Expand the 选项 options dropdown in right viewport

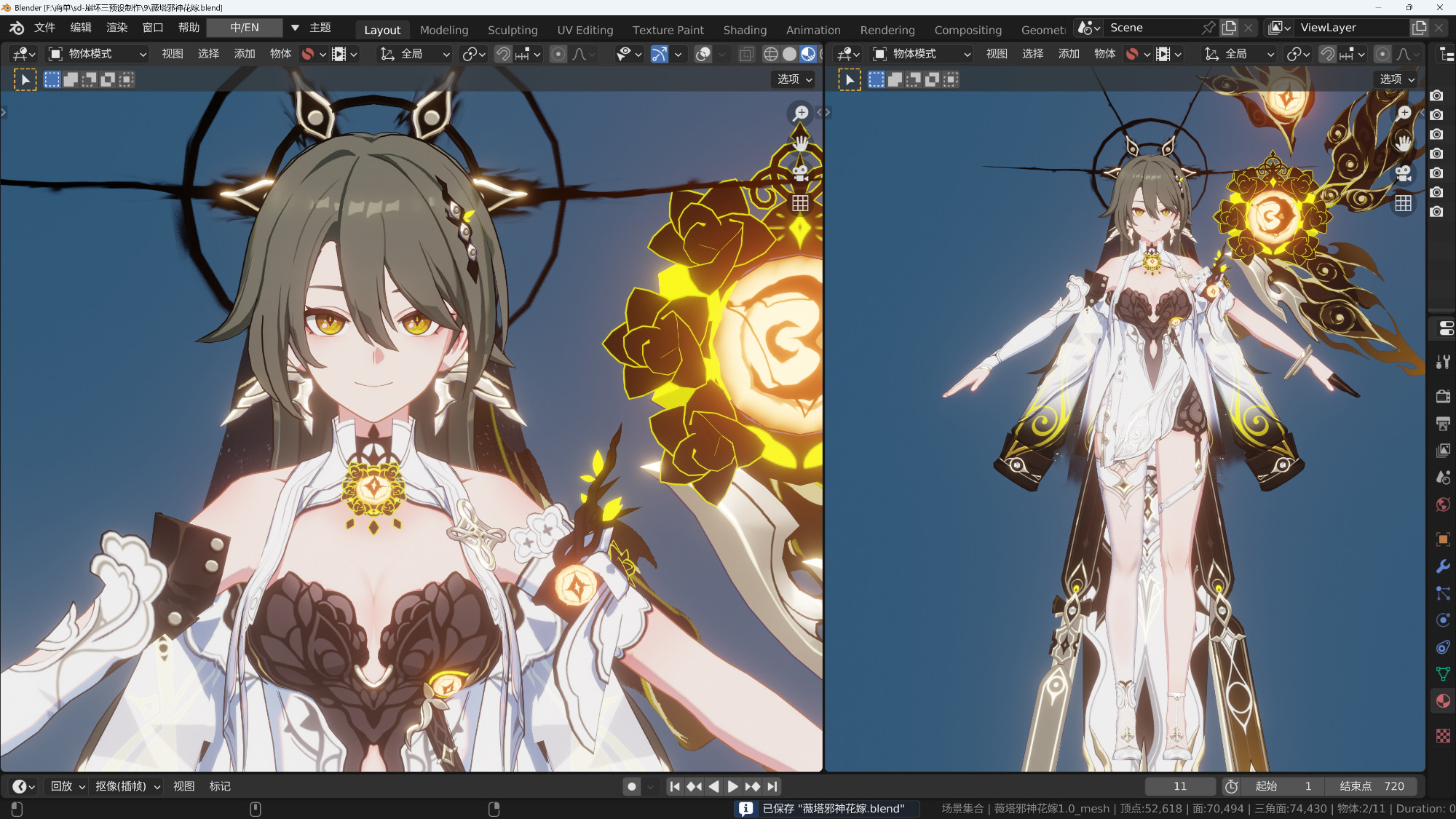tap(1396, 79)
